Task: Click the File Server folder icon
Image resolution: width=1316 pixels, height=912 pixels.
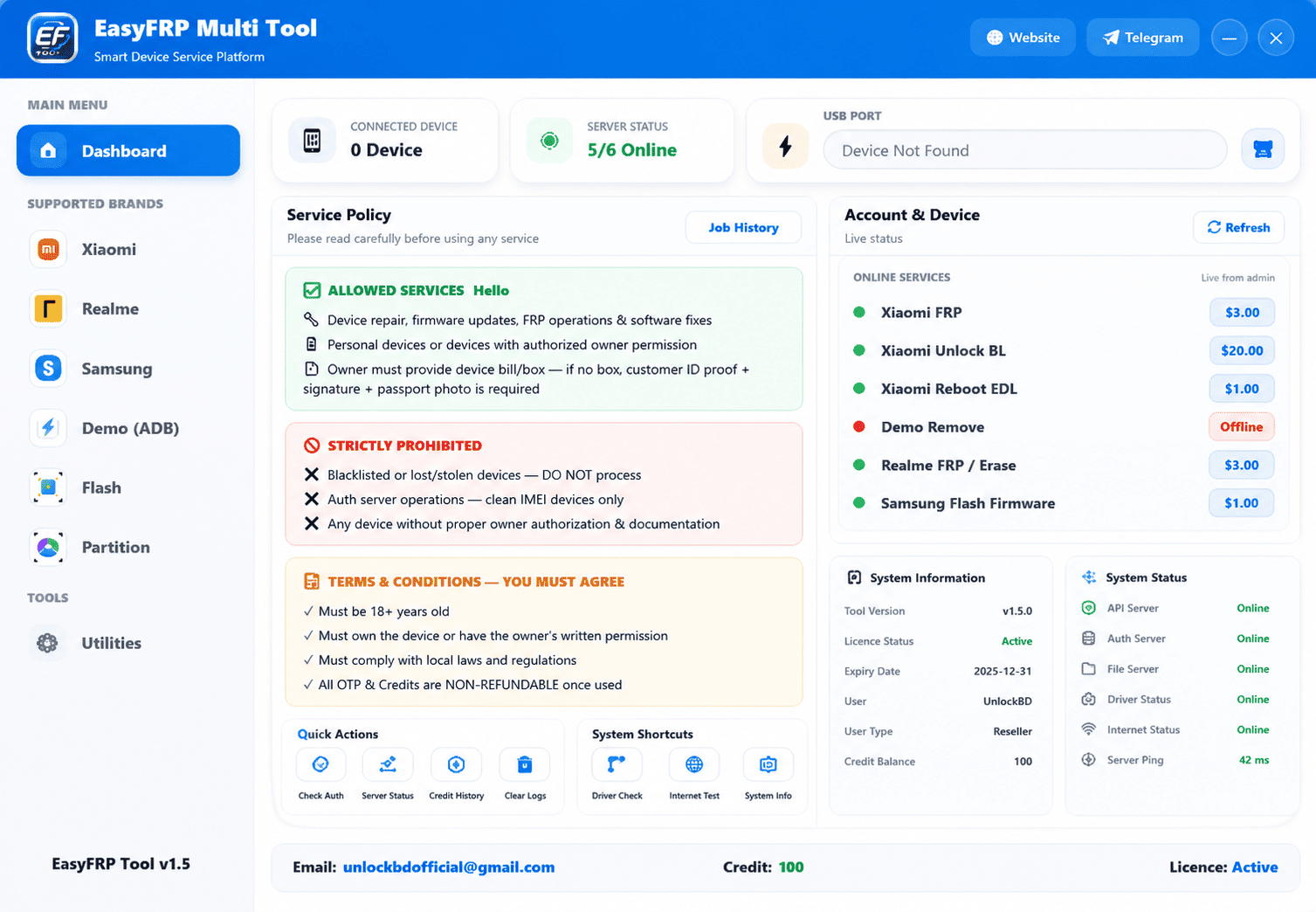Action: tap(1089, 669)
